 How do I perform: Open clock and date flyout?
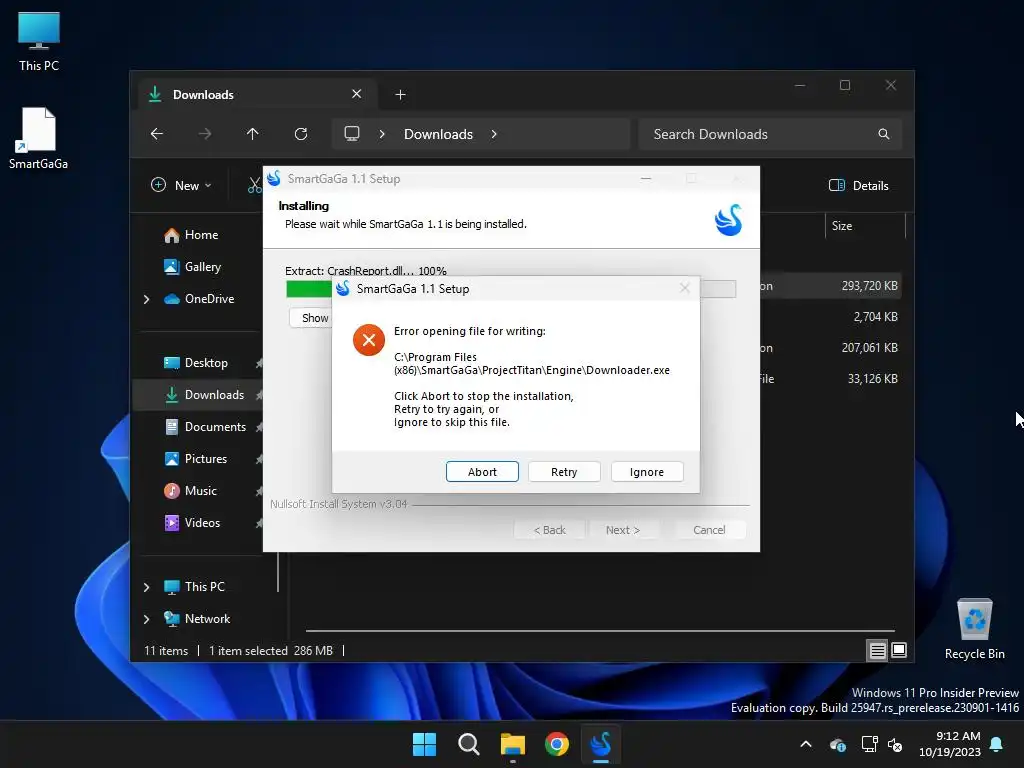click(950, 744)
